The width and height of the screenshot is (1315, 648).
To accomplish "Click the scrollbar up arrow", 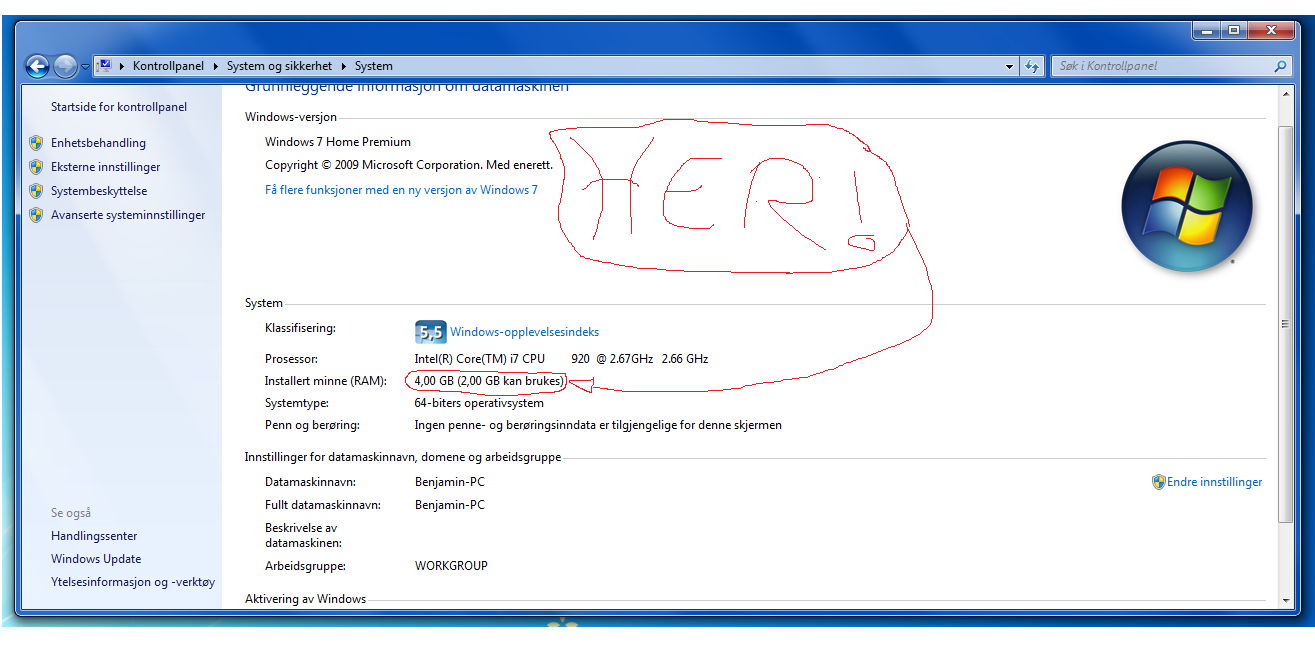I will (1286, 93).
